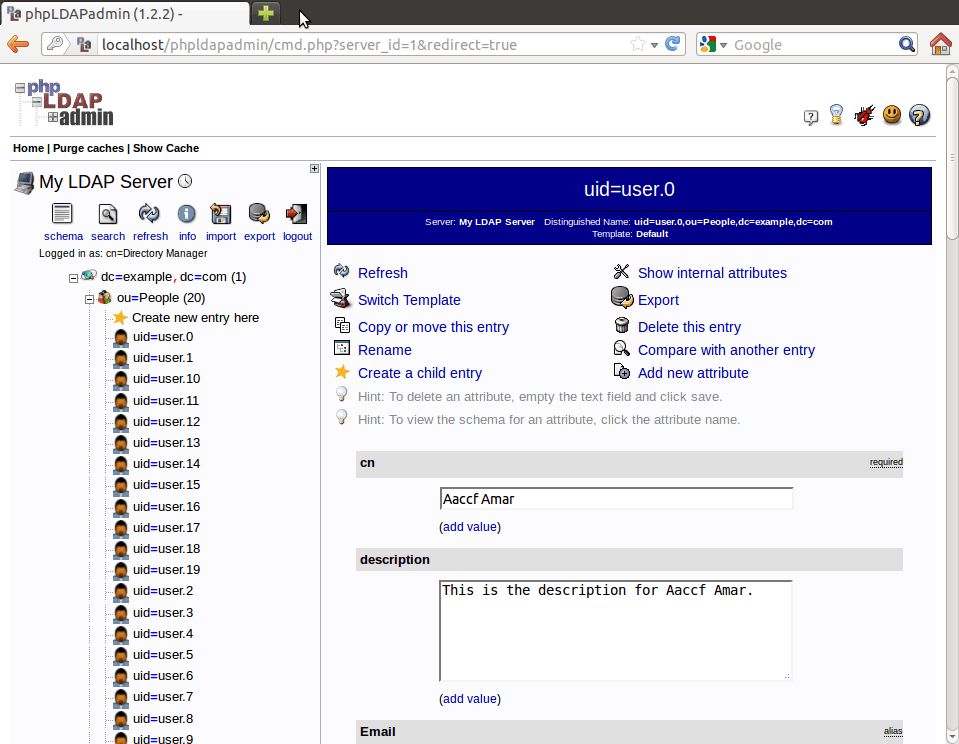Open help with the blue question mark icon

(x=919, y=115)
